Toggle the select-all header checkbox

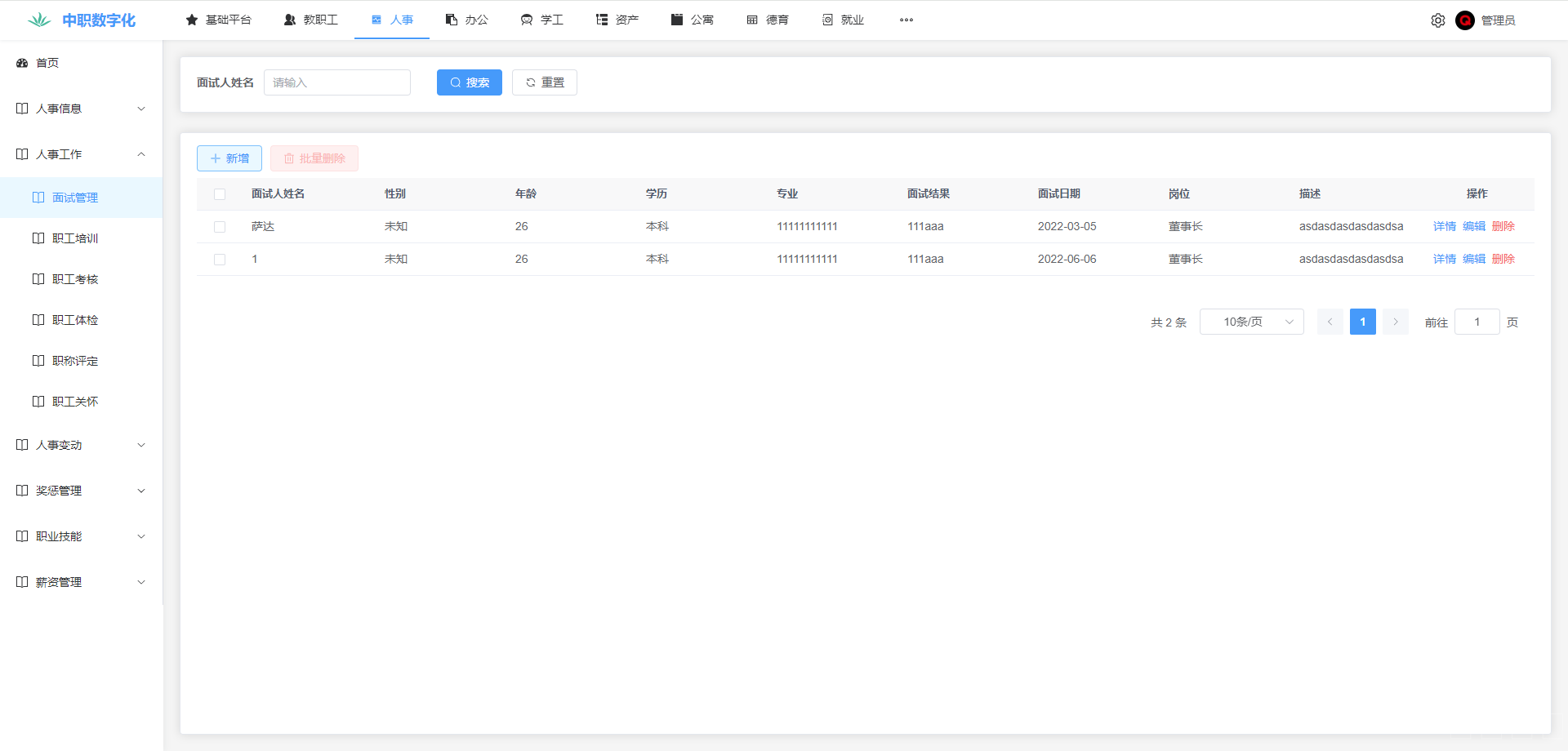(220, 194)
